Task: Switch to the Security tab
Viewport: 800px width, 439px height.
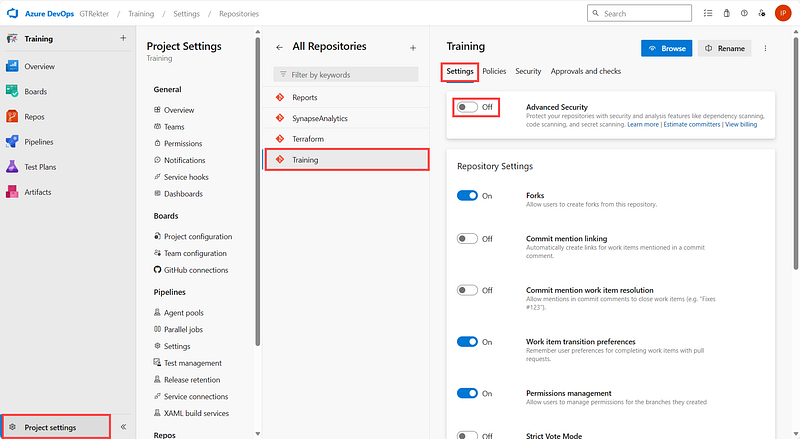Action: (x=528, y=71)
